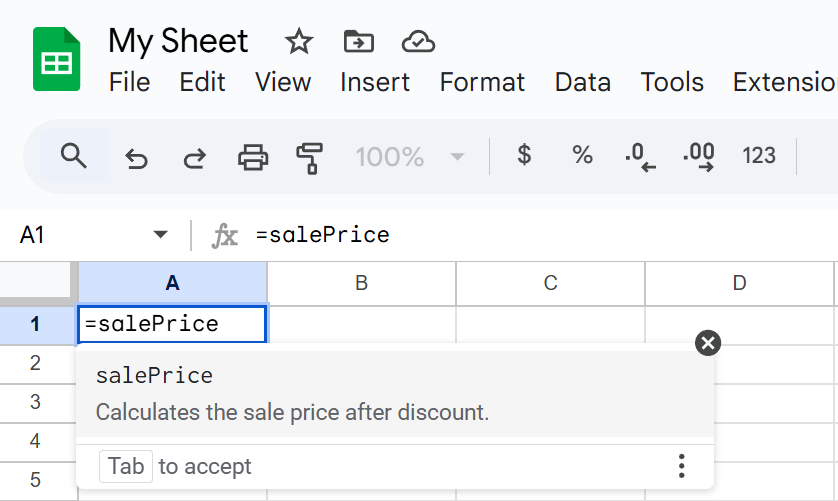Format as currency with dollar sign
This screenshot has height=501, width=838.
pyautogui.click(x=523, y=156)
